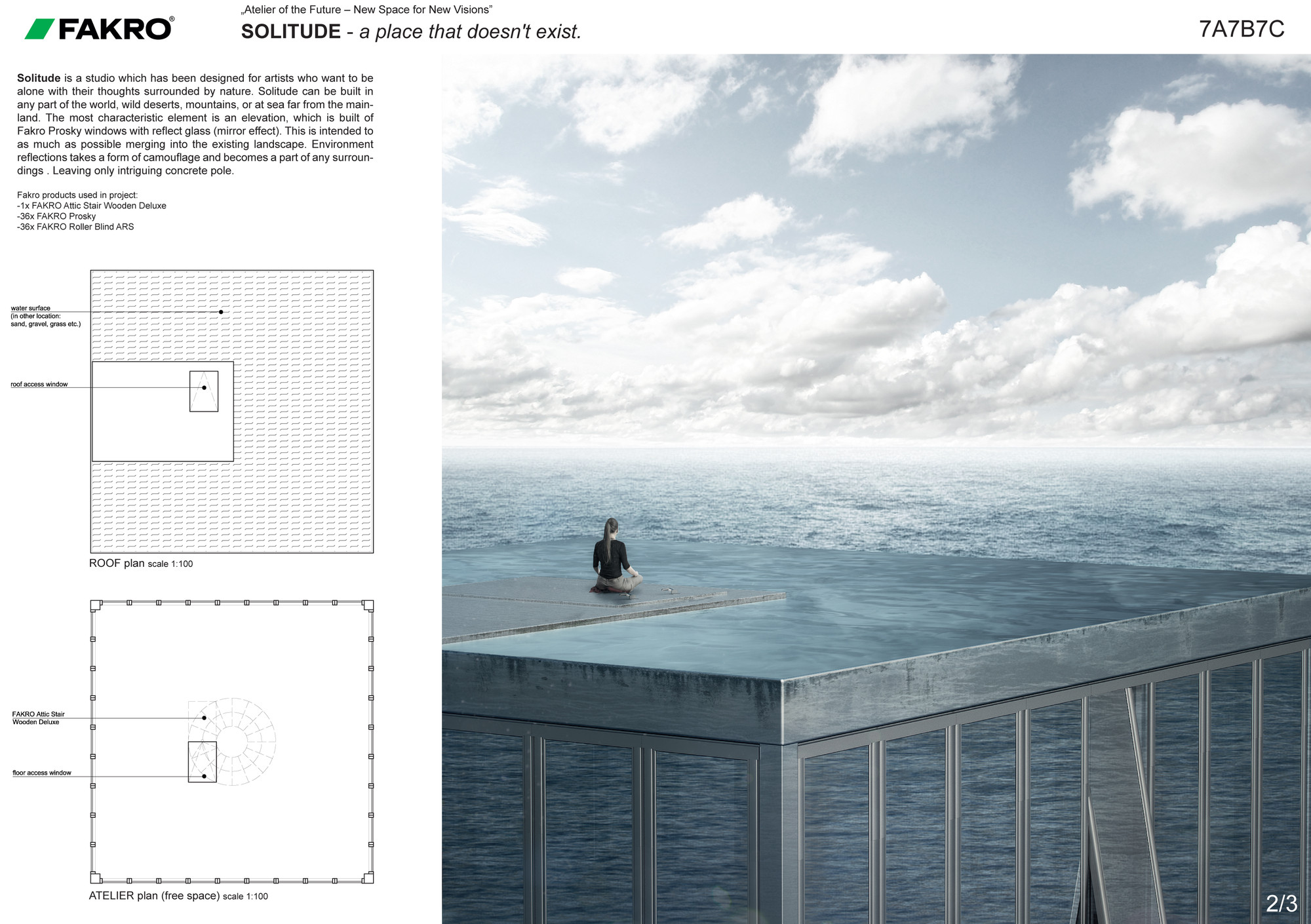Click the 'scale 1:100' label under ROOF plan
This screenshot has height=924, width=1311.
(169, 564)
